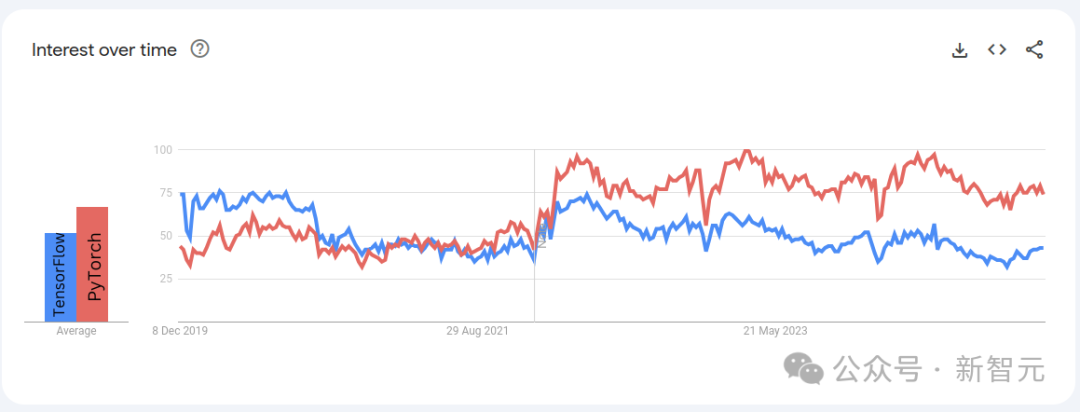
Task: Click the help icon beside Interest over time
Action: [x=200, y=49]
